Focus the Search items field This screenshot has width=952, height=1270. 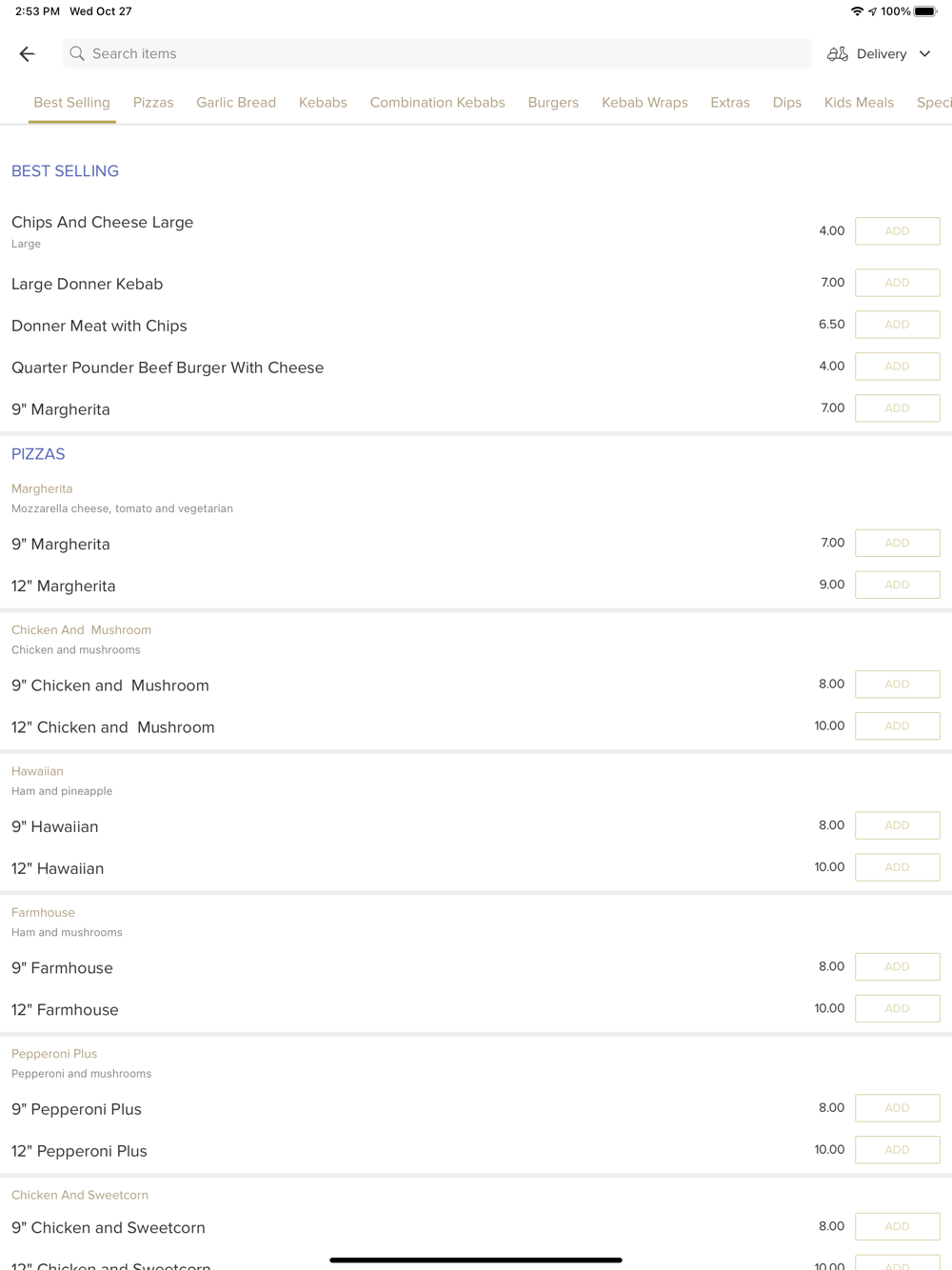tap(437, 54)
